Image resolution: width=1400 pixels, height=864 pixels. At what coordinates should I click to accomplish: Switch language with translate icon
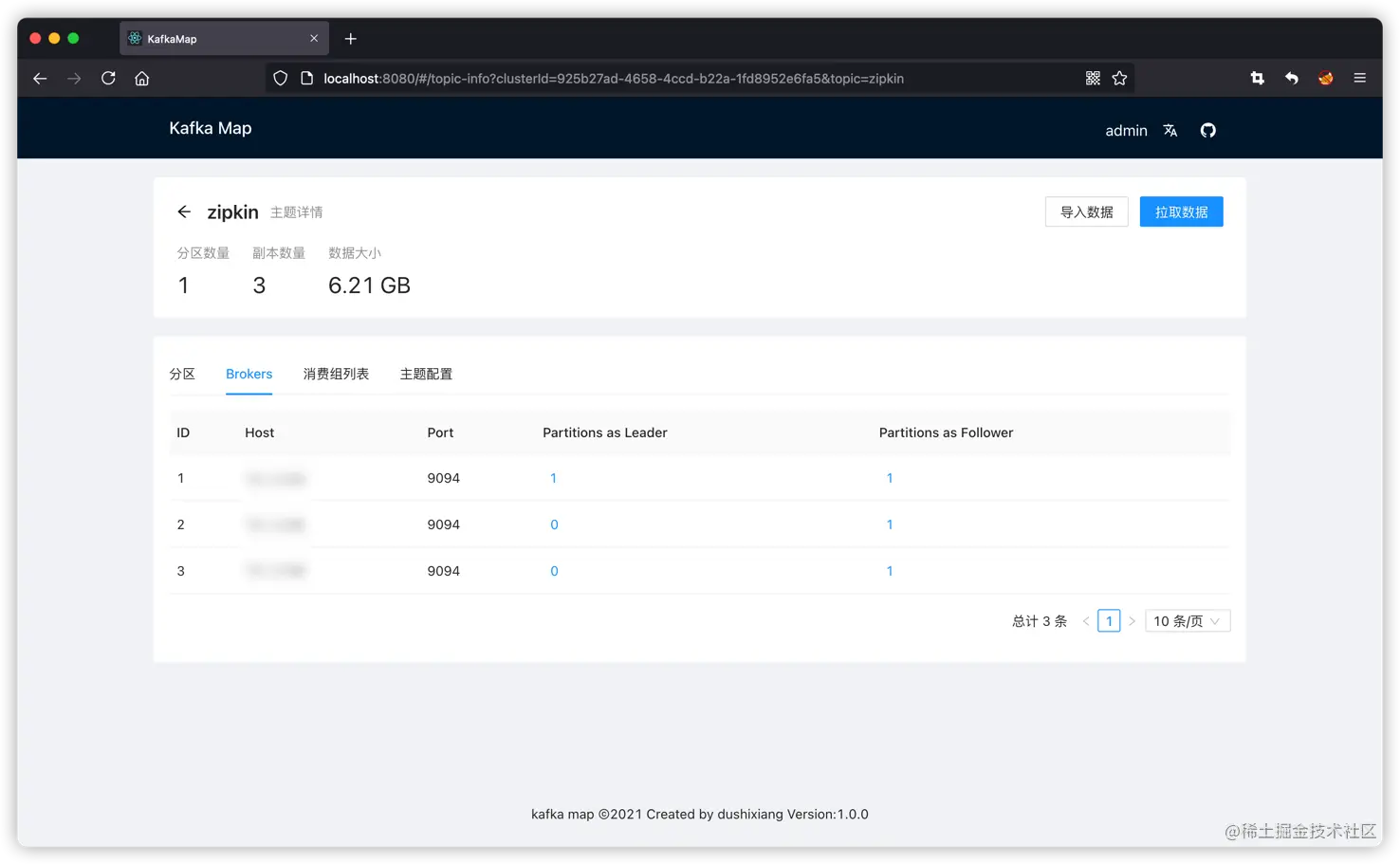click(x=1170, y=131)
